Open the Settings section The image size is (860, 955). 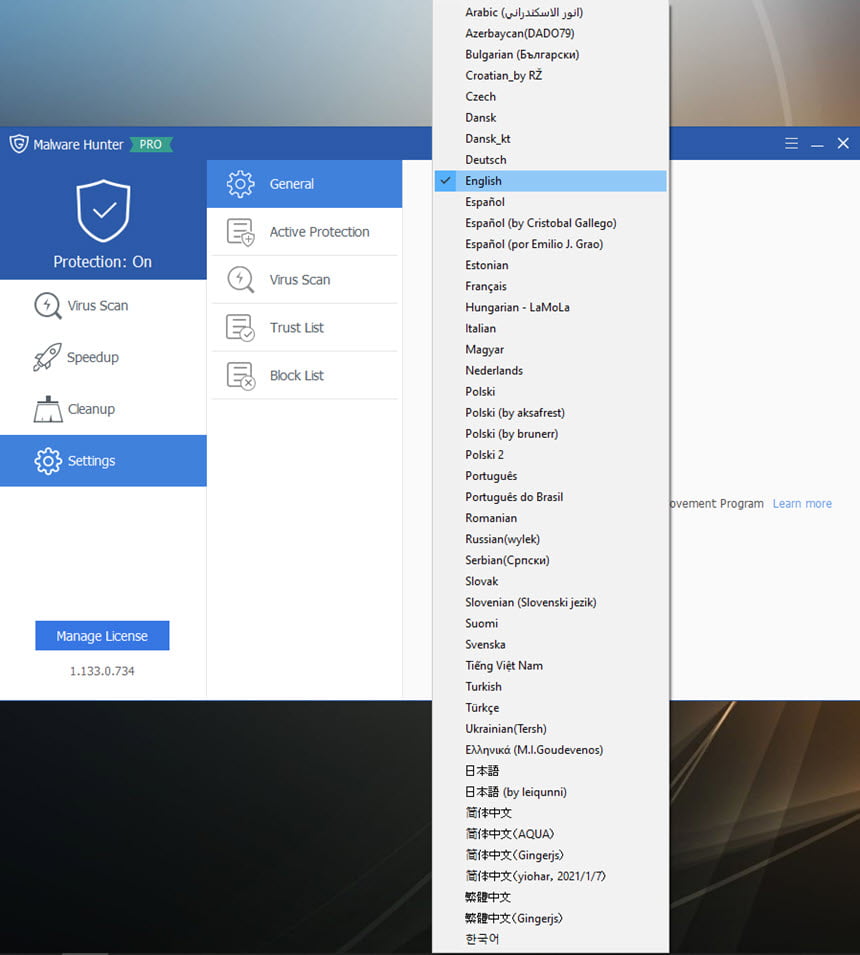pos(104,461)
